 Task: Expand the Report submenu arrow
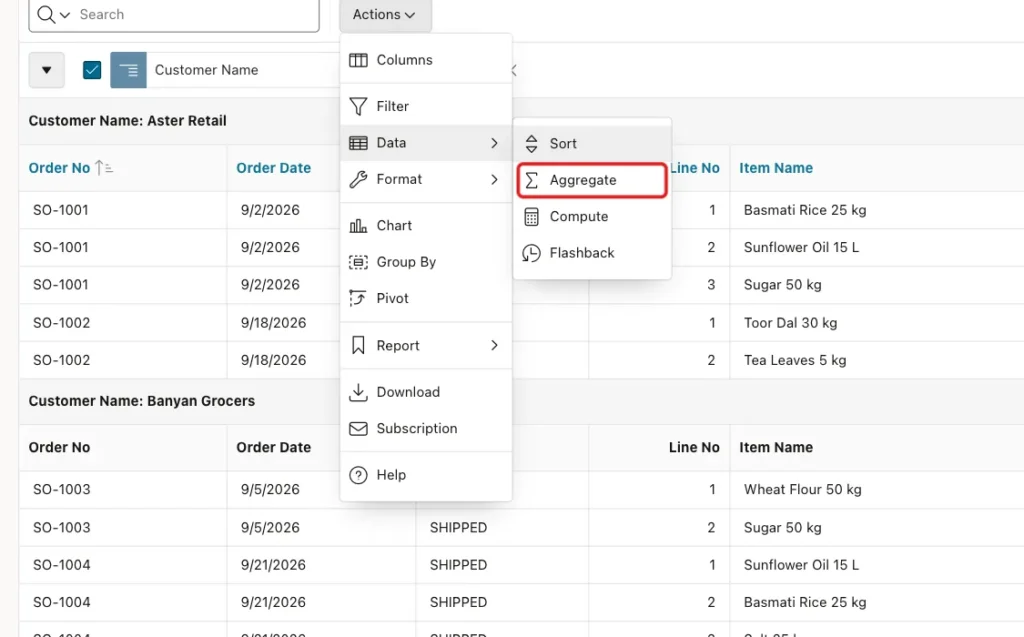[x=494, y=345]
